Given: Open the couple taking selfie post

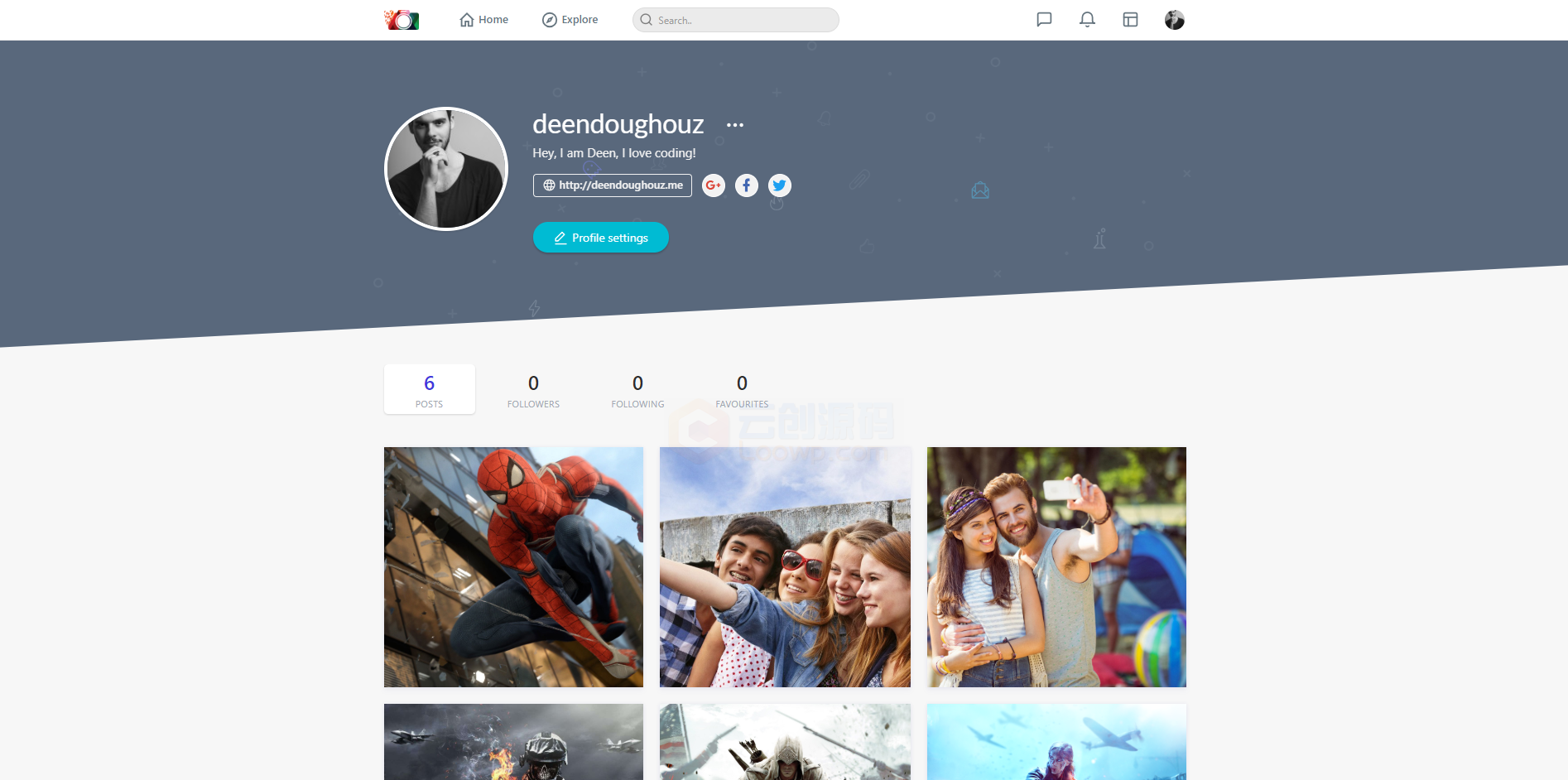Looking at the screenshot, I should pos(1056,567).
